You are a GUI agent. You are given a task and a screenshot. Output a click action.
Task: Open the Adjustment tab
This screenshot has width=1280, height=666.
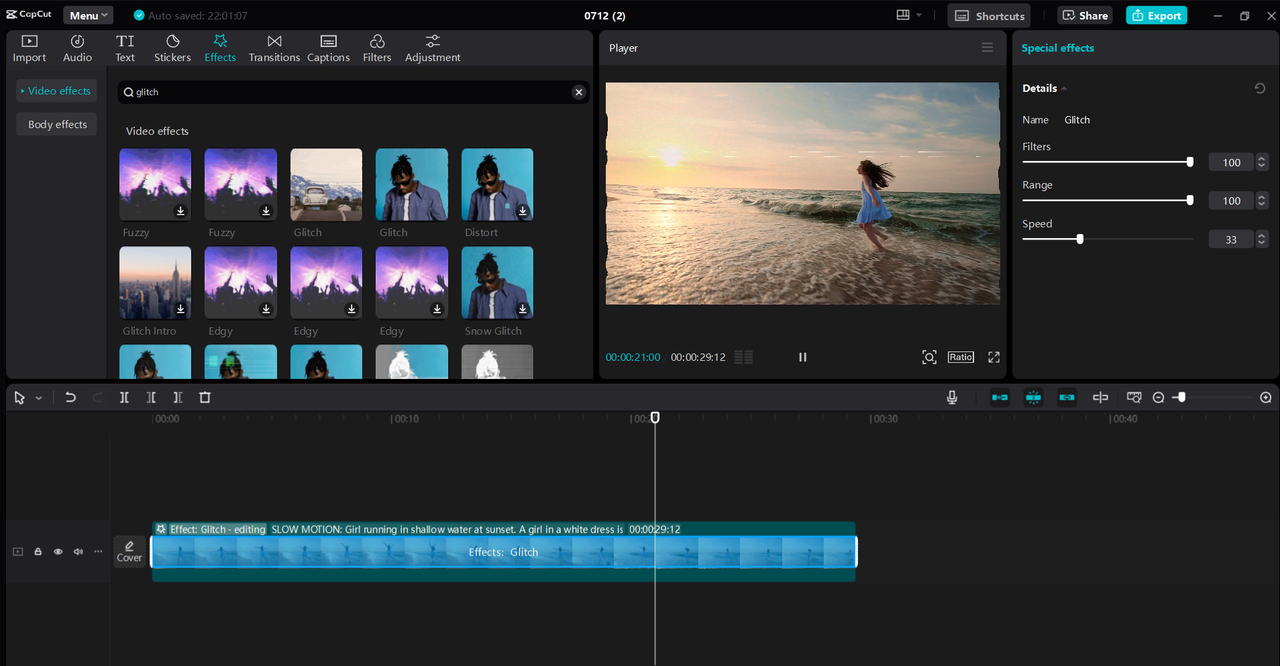click(433, 48)
